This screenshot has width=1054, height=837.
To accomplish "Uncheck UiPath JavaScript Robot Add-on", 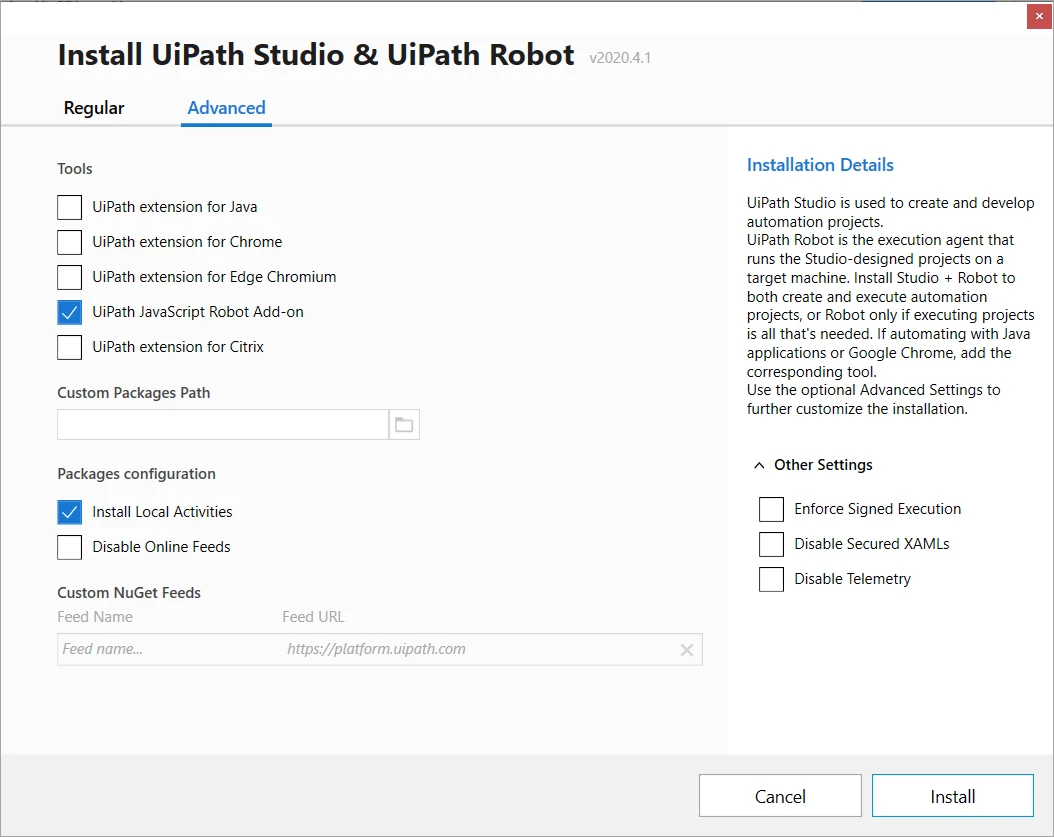I will [69, 312].
